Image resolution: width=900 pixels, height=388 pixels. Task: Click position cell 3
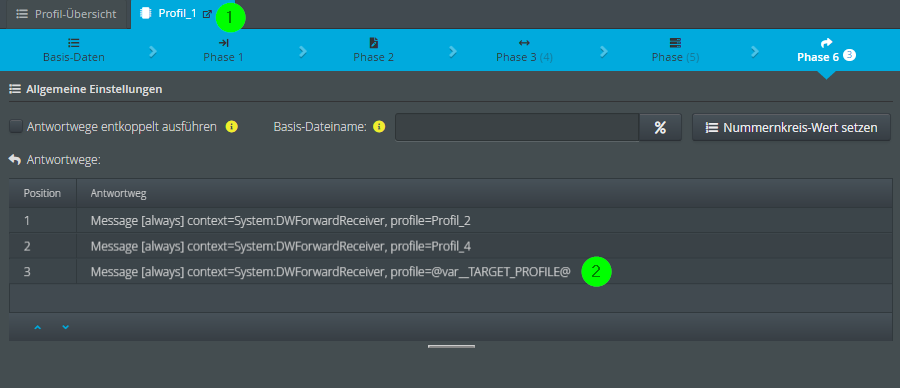(x=42, y=271)
